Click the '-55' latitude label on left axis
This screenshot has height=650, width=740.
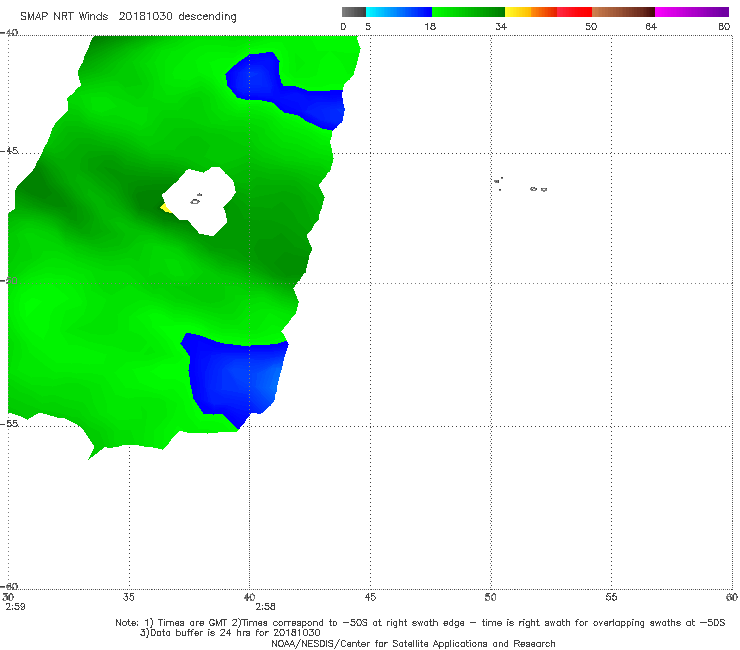click(x=9, y=424)
